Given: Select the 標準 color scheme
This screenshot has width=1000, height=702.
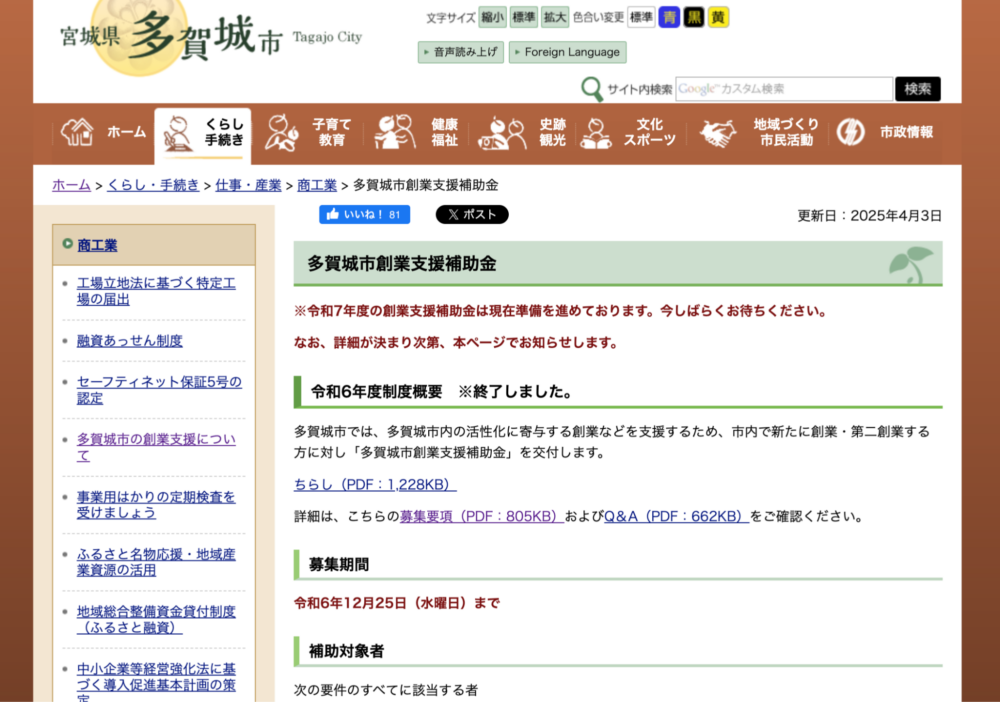Looking at the screenshot, I should click(x=641, y=17).
